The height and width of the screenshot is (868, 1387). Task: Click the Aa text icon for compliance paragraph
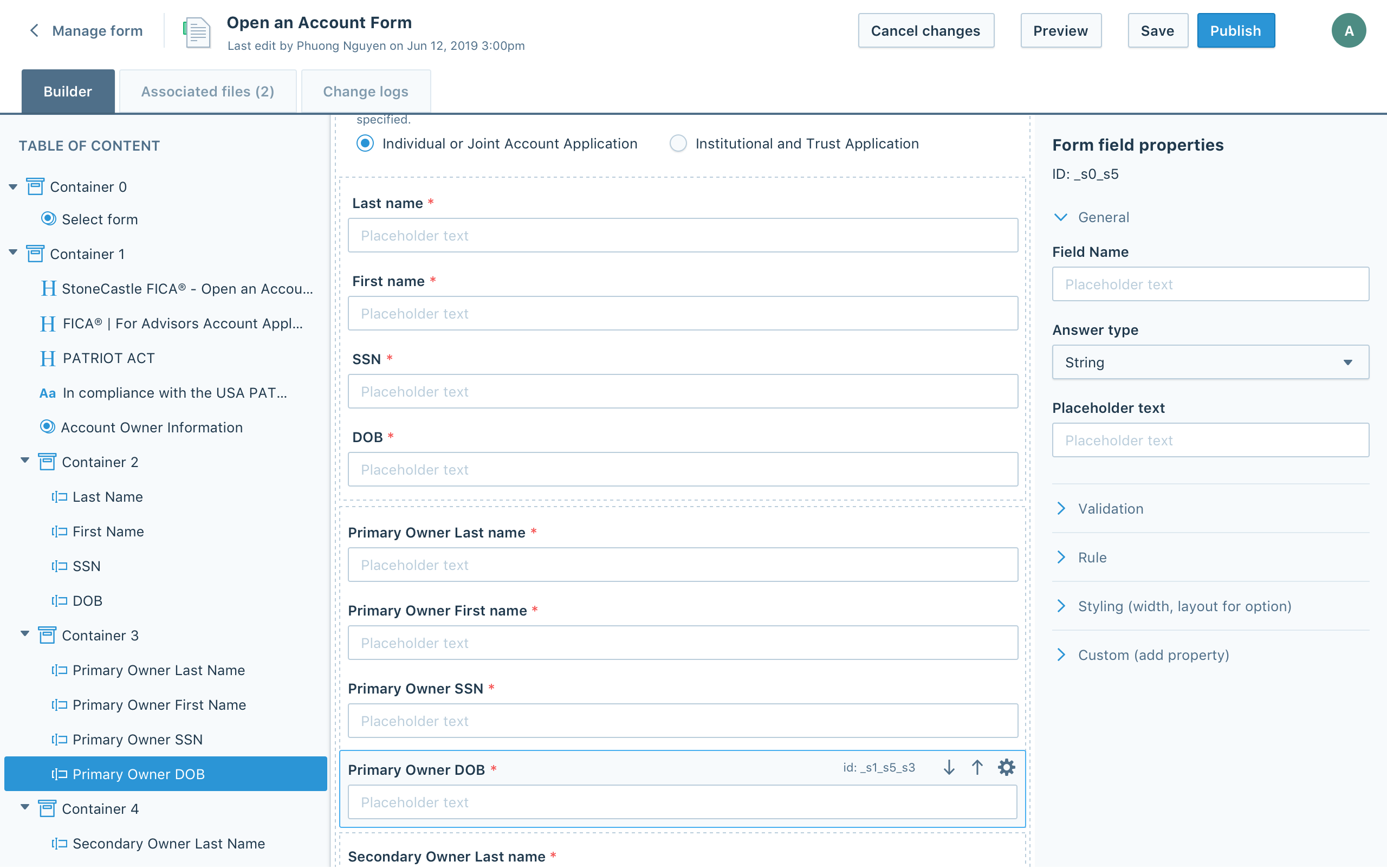[48, 393]
